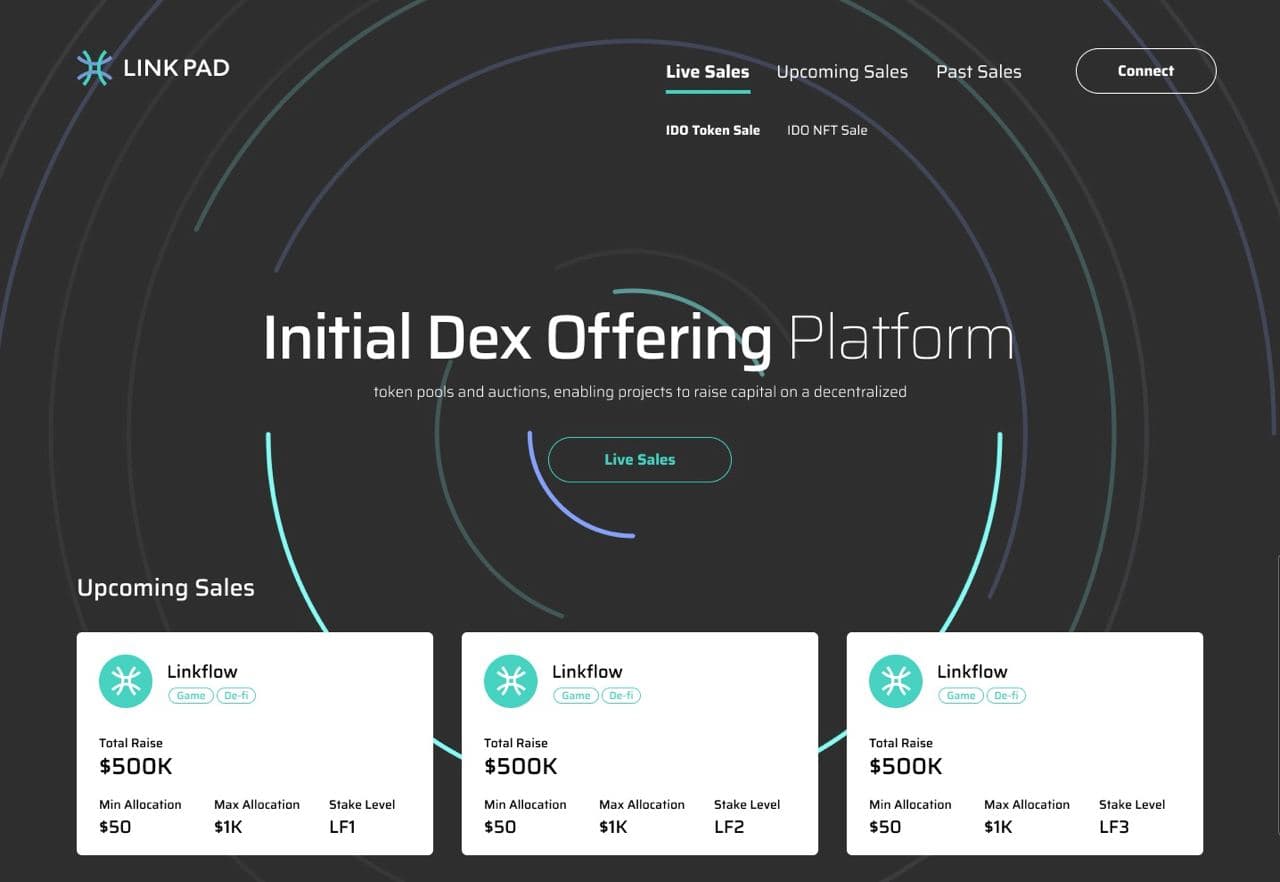Click the Link Pad logo icon

[94, 68]
